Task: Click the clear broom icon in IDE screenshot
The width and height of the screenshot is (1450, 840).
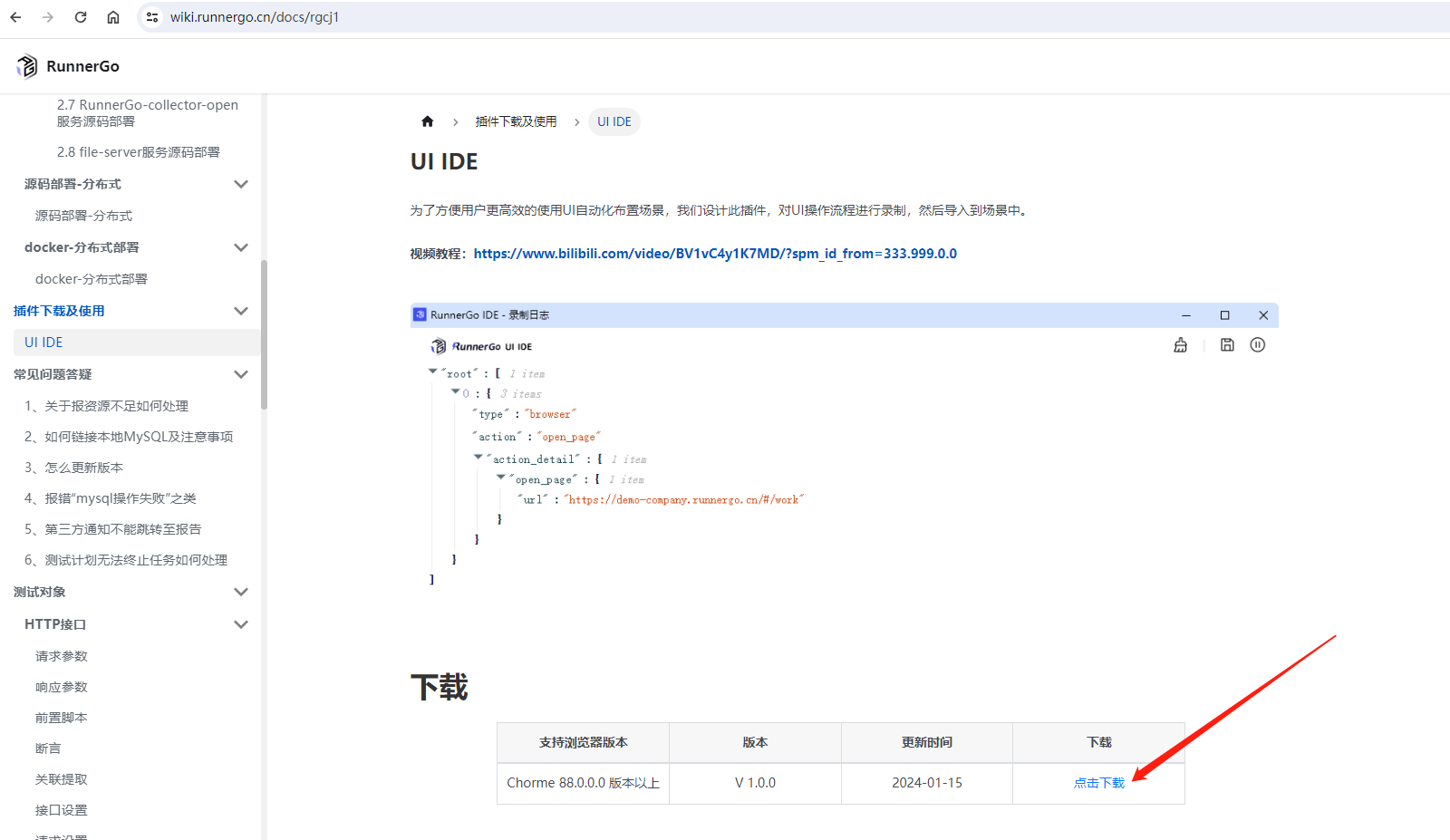Action: pyautogui.click(x=1180, y=345)
